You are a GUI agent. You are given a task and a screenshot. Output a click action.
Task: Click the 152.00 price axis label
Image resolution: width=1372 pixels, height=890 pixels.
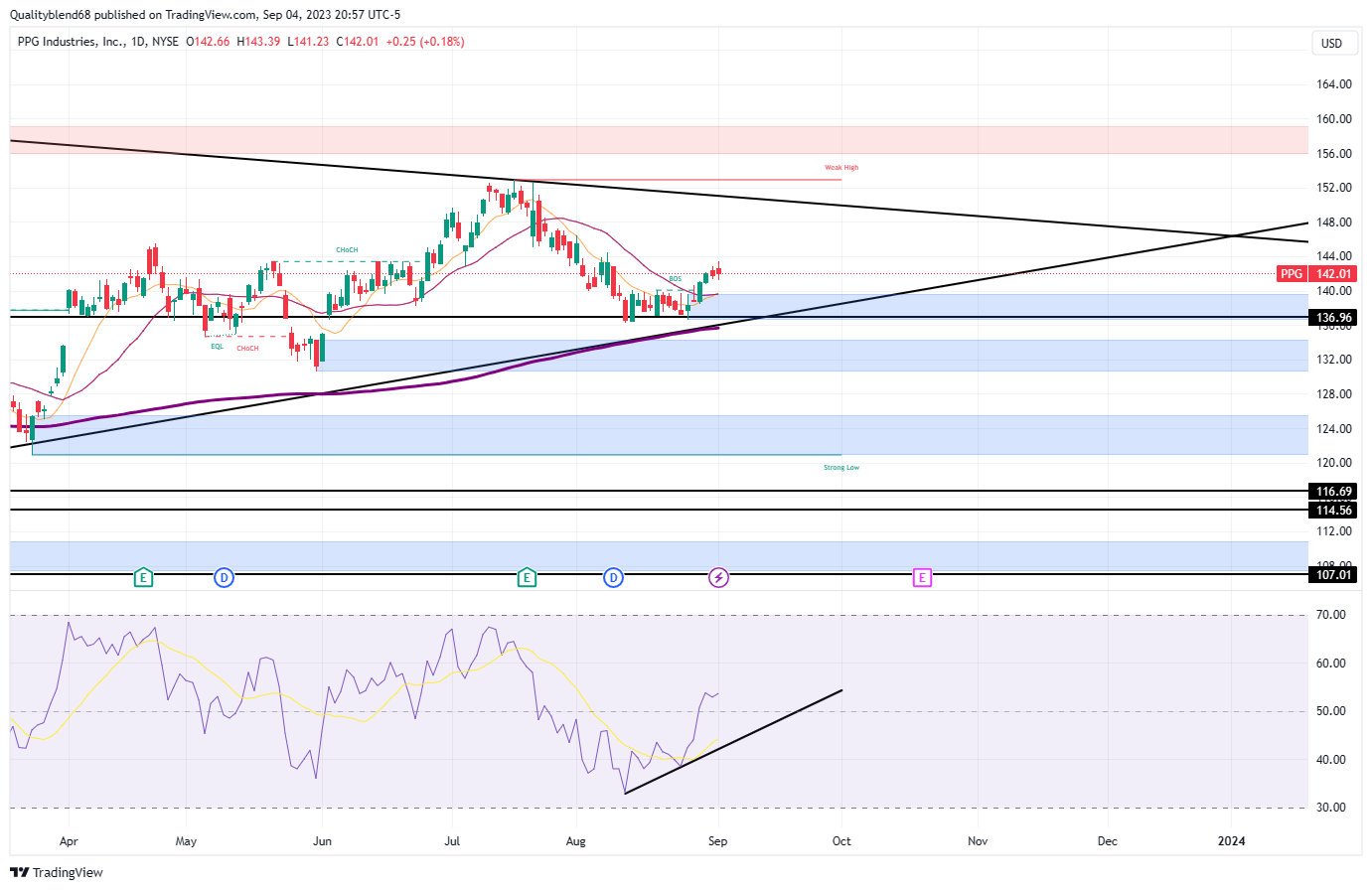coord(1334,188)
